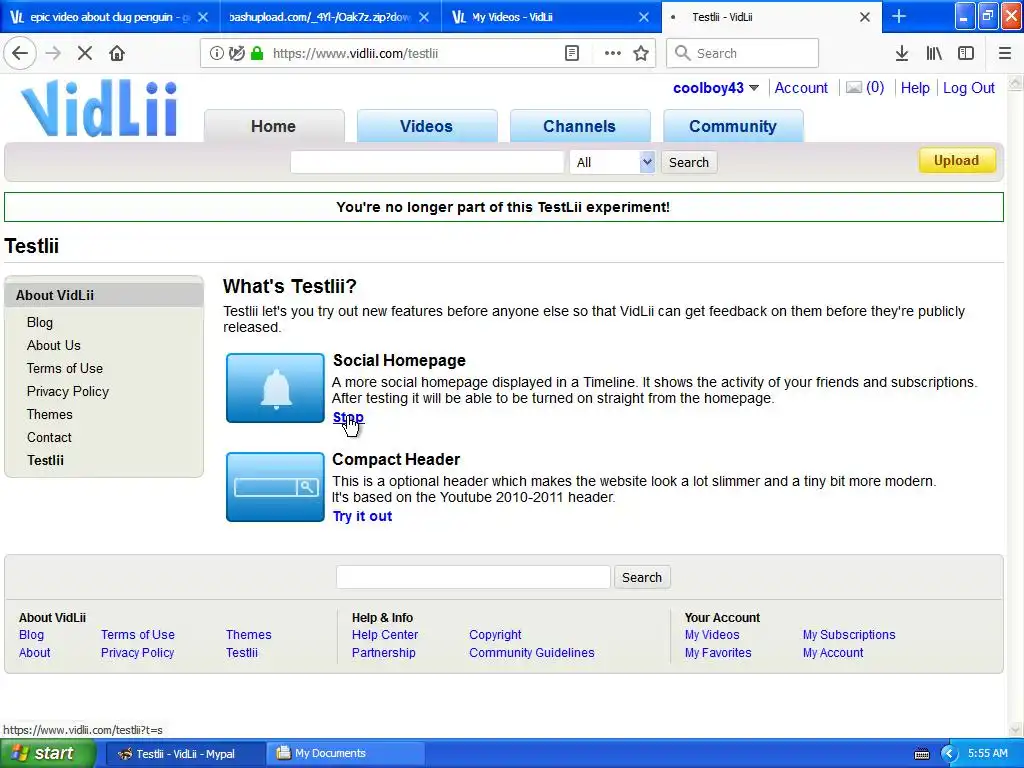Click the top Search button

tap(689, 162)
